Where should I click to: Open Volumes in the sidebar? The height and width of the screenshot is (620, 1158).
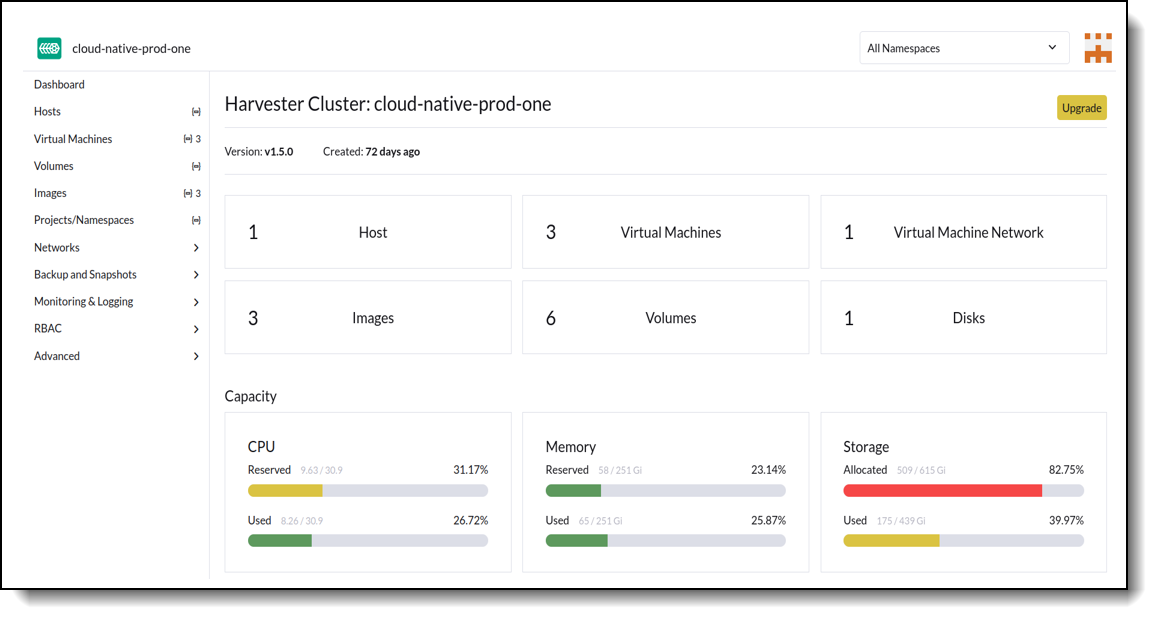[x=53, y=166]
